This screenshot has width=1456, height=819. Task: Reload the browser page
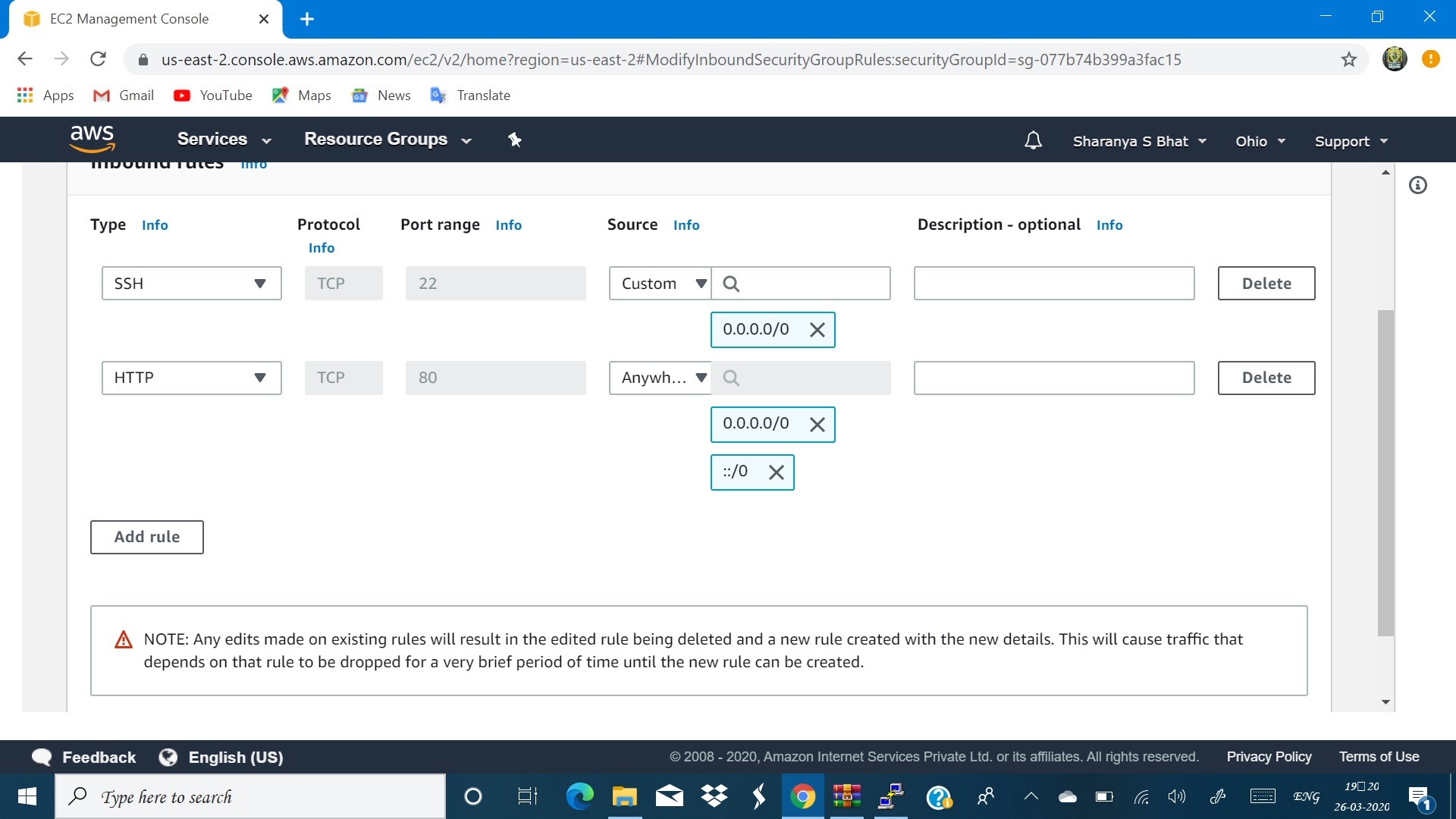click(98, 59)
